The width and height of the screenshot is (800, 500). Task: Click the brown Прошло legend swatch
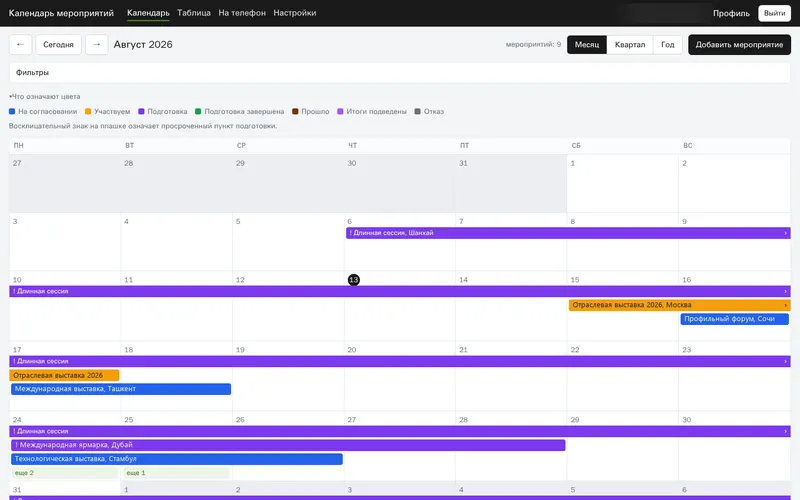point(295,111)
